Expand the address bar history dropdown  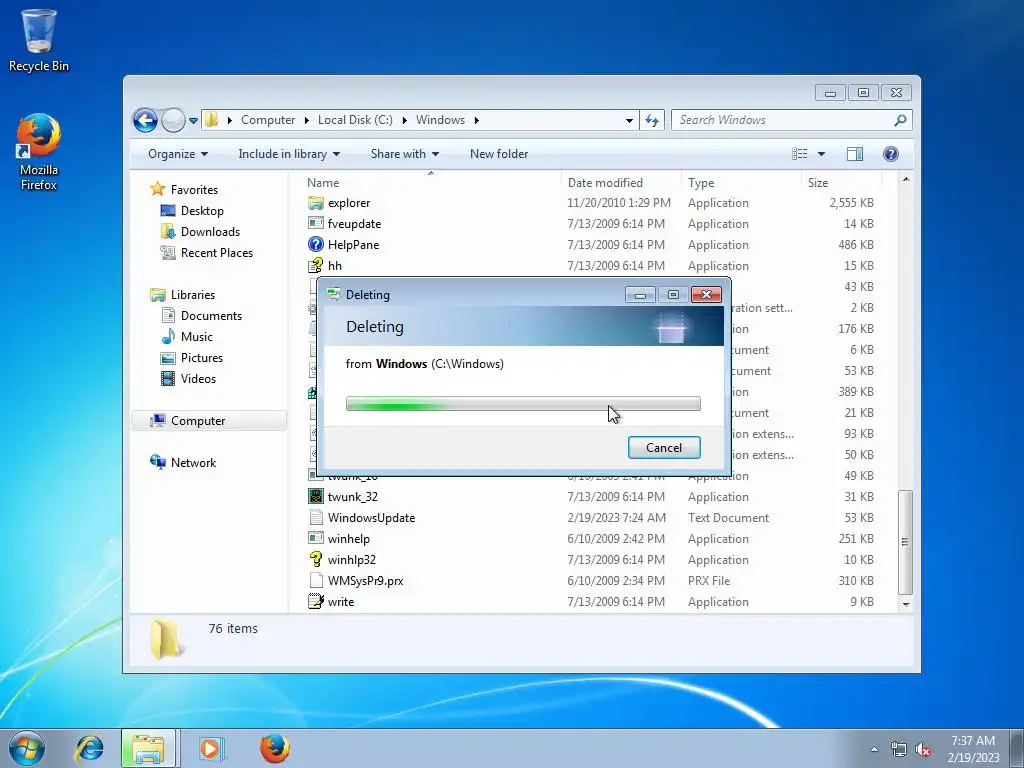click(x=629, y=120)
